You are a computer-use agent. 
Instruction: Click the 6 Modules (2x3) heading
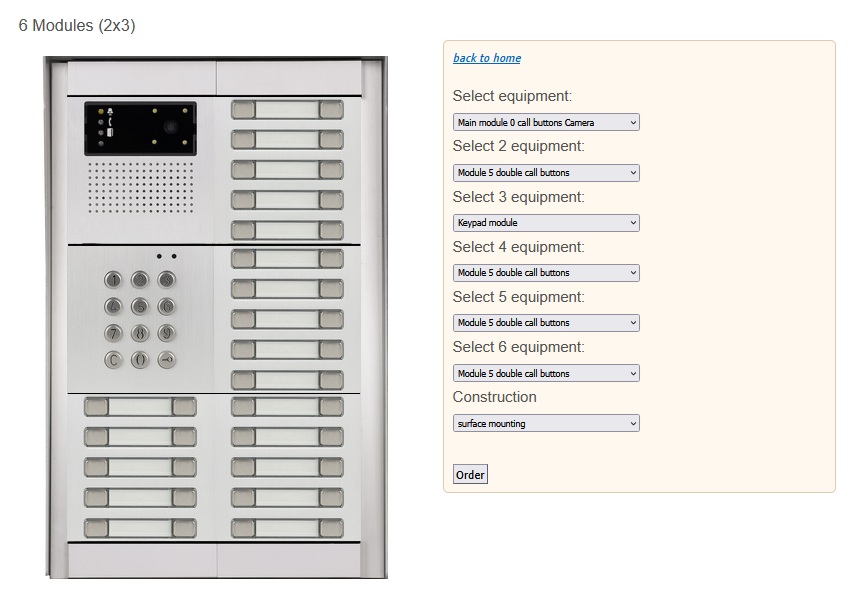point(77,26)
